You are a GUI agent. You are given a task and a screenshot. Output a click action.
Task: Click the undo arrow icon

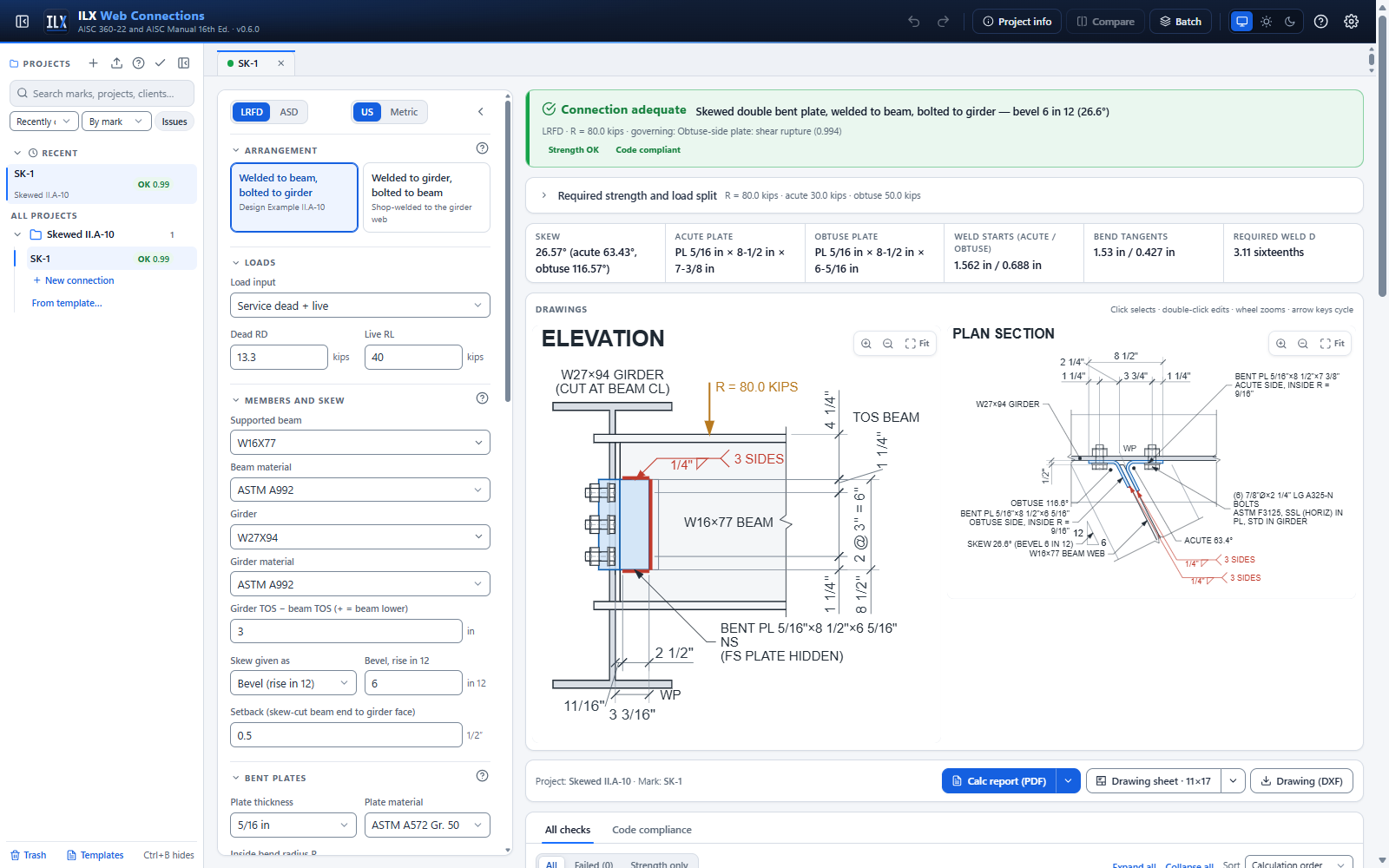(x=913, y=22)
